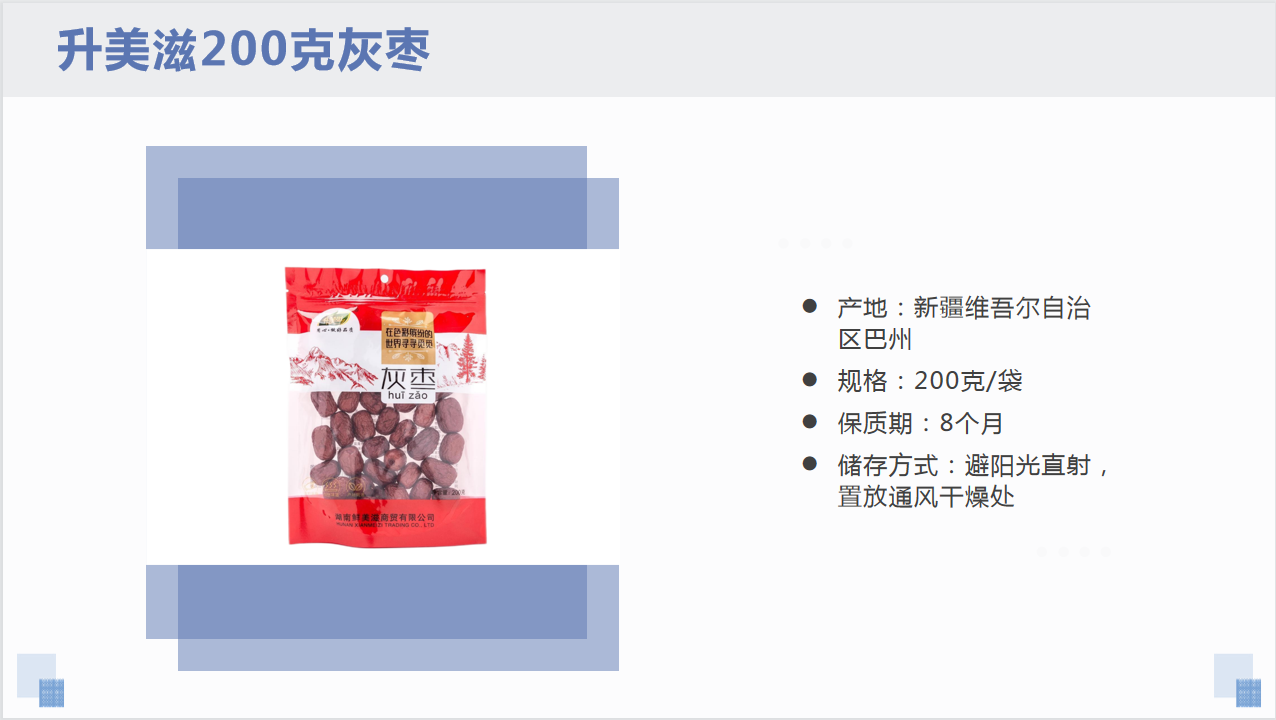Select the red jujube package photo

(x=386, y=406)
